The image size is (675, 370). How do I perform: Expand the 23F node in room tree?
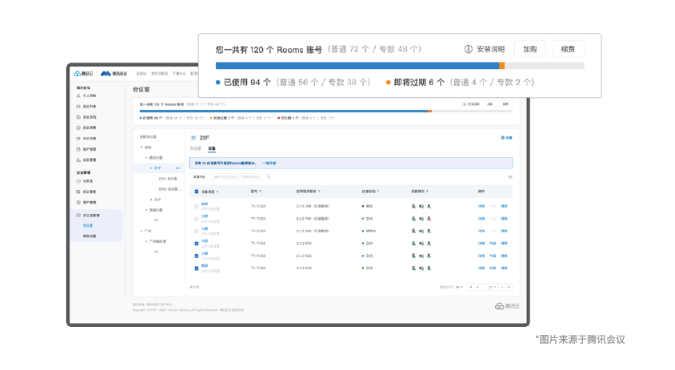point(151,200)
